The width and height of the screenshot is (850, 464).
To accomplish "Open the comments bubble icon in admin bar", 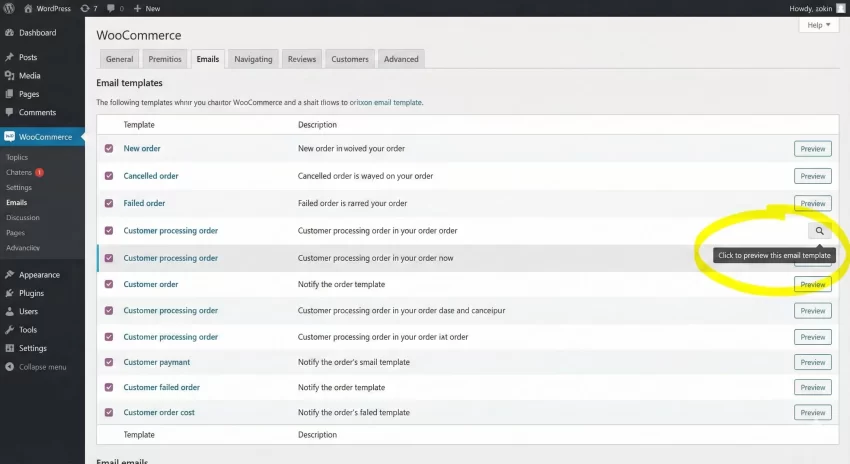I will point(111,8).
